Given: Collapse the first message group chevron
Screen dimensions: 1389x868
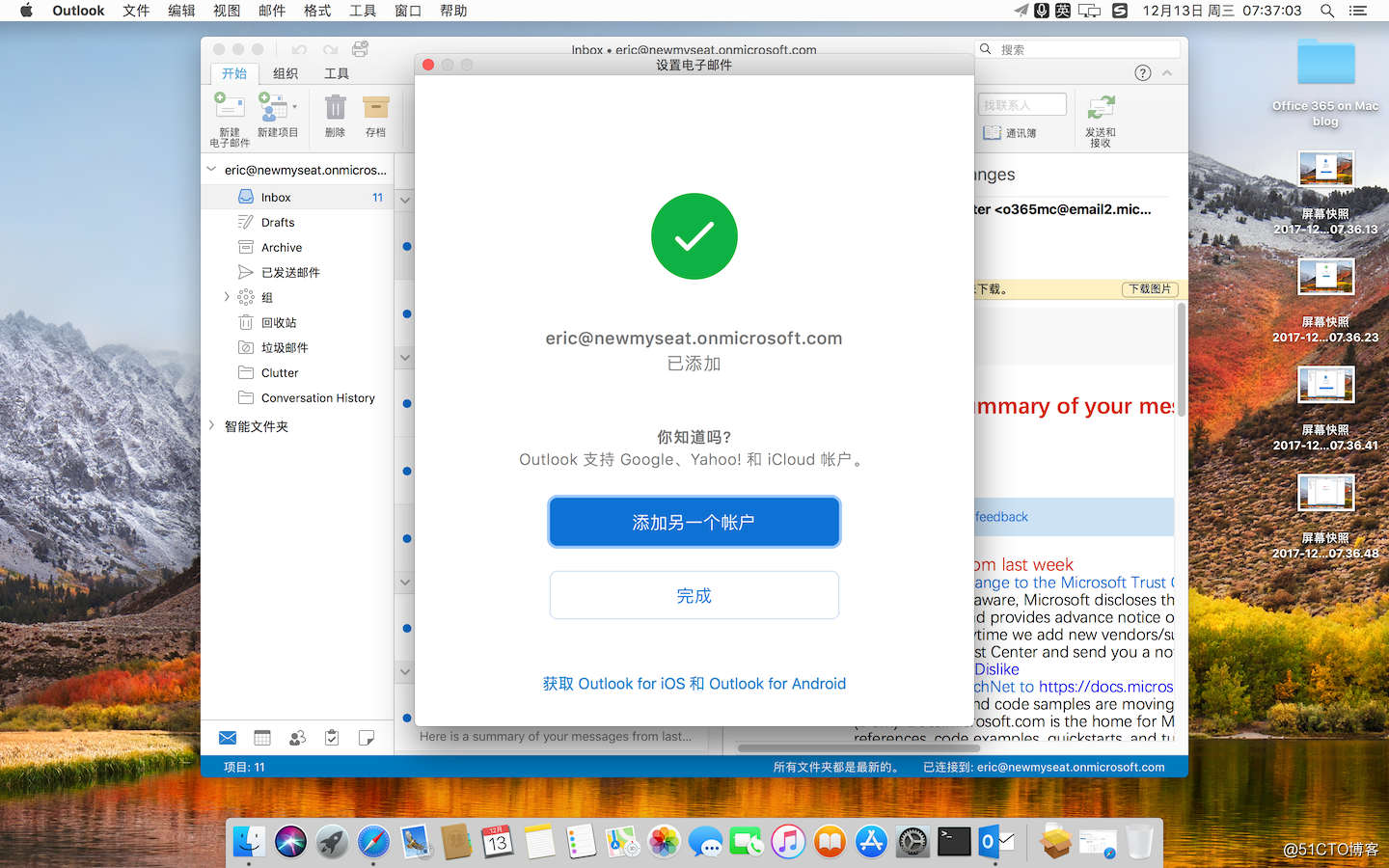Looking at the screenshot, I should (405, 201).
